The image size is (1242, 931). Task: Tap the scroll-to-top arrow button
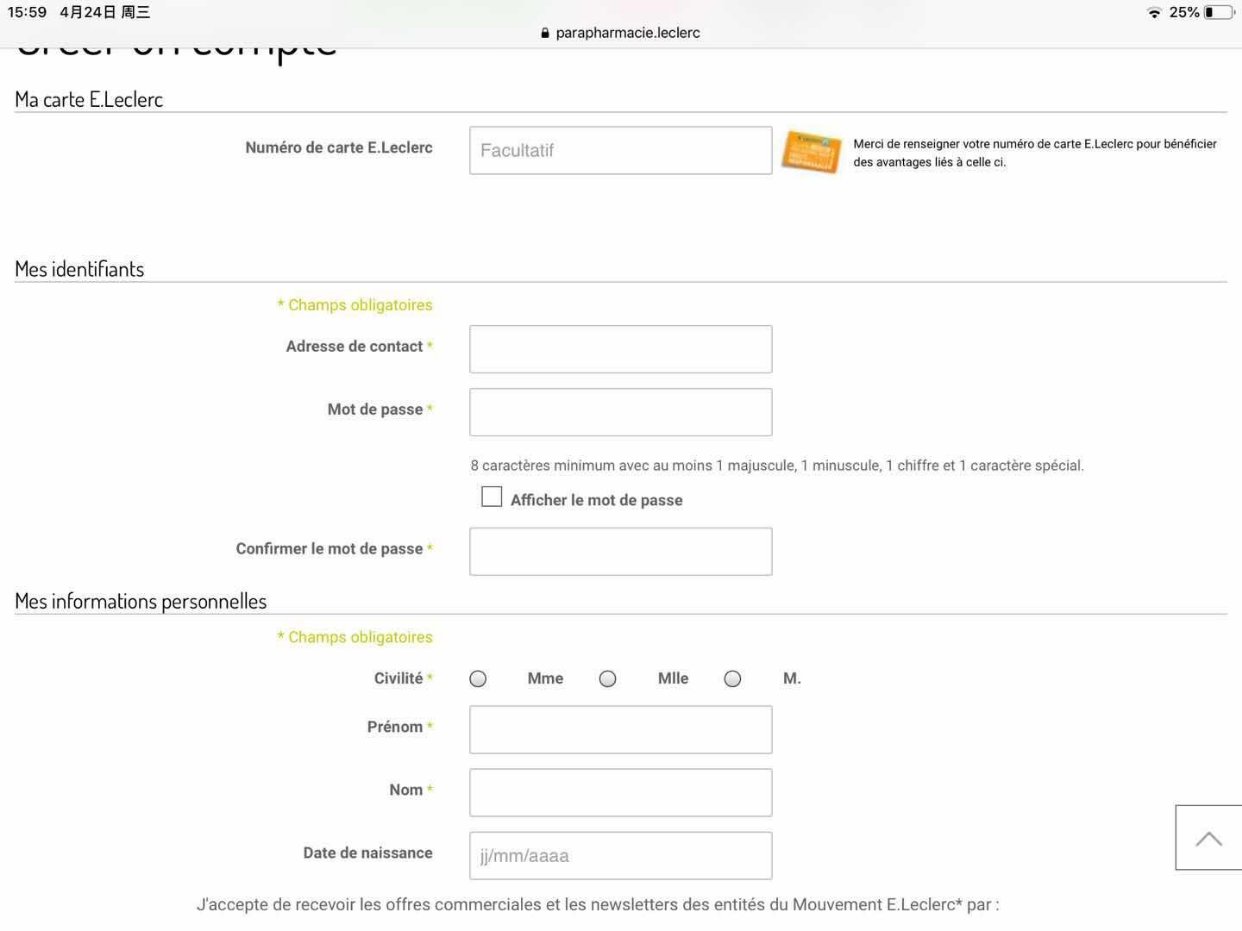click(1208, 837)
